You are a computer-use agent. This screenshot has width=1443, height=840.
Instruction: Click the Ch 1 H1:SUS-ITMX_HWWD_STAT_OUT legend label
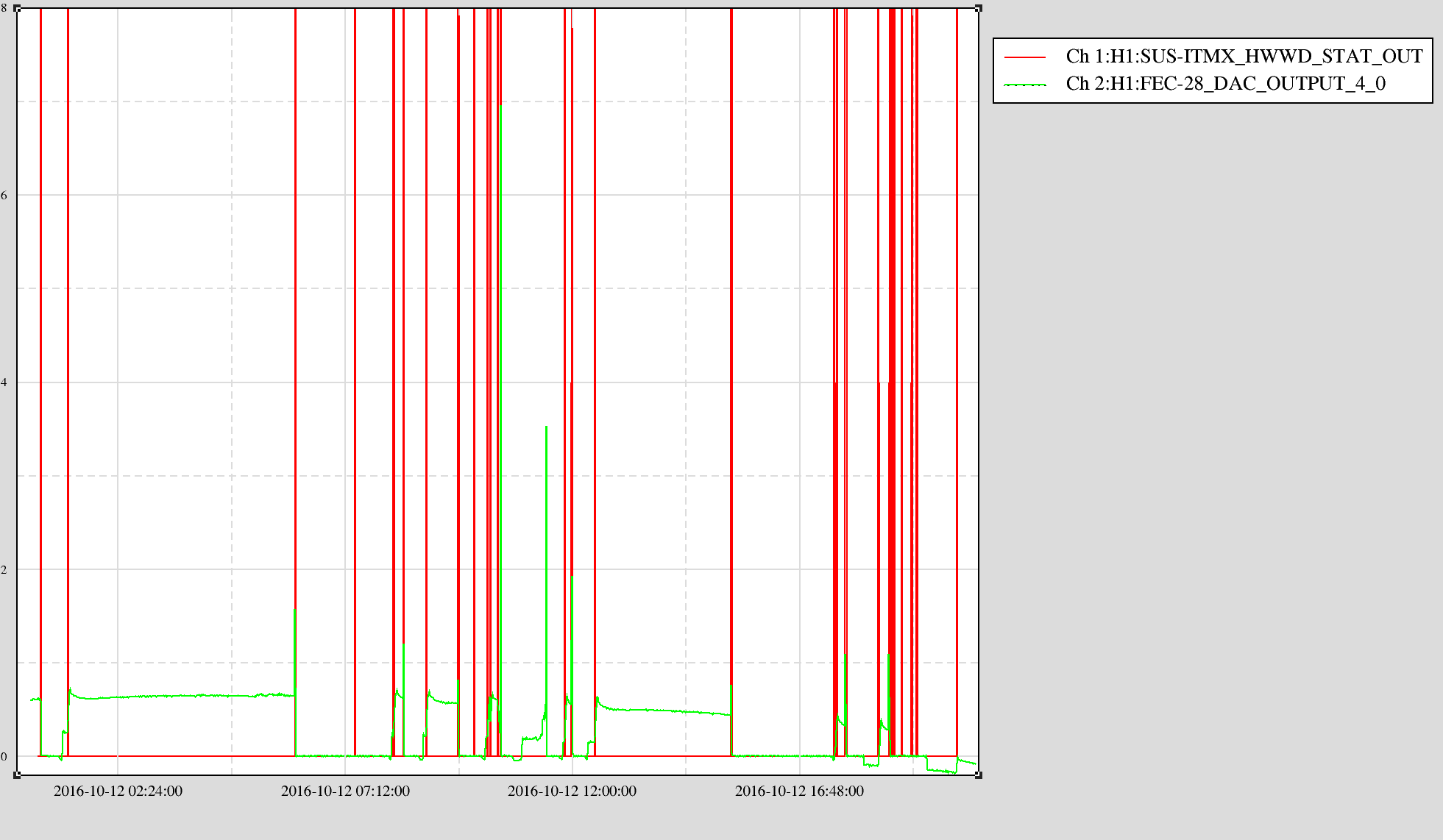click(x=1244, y=57)
